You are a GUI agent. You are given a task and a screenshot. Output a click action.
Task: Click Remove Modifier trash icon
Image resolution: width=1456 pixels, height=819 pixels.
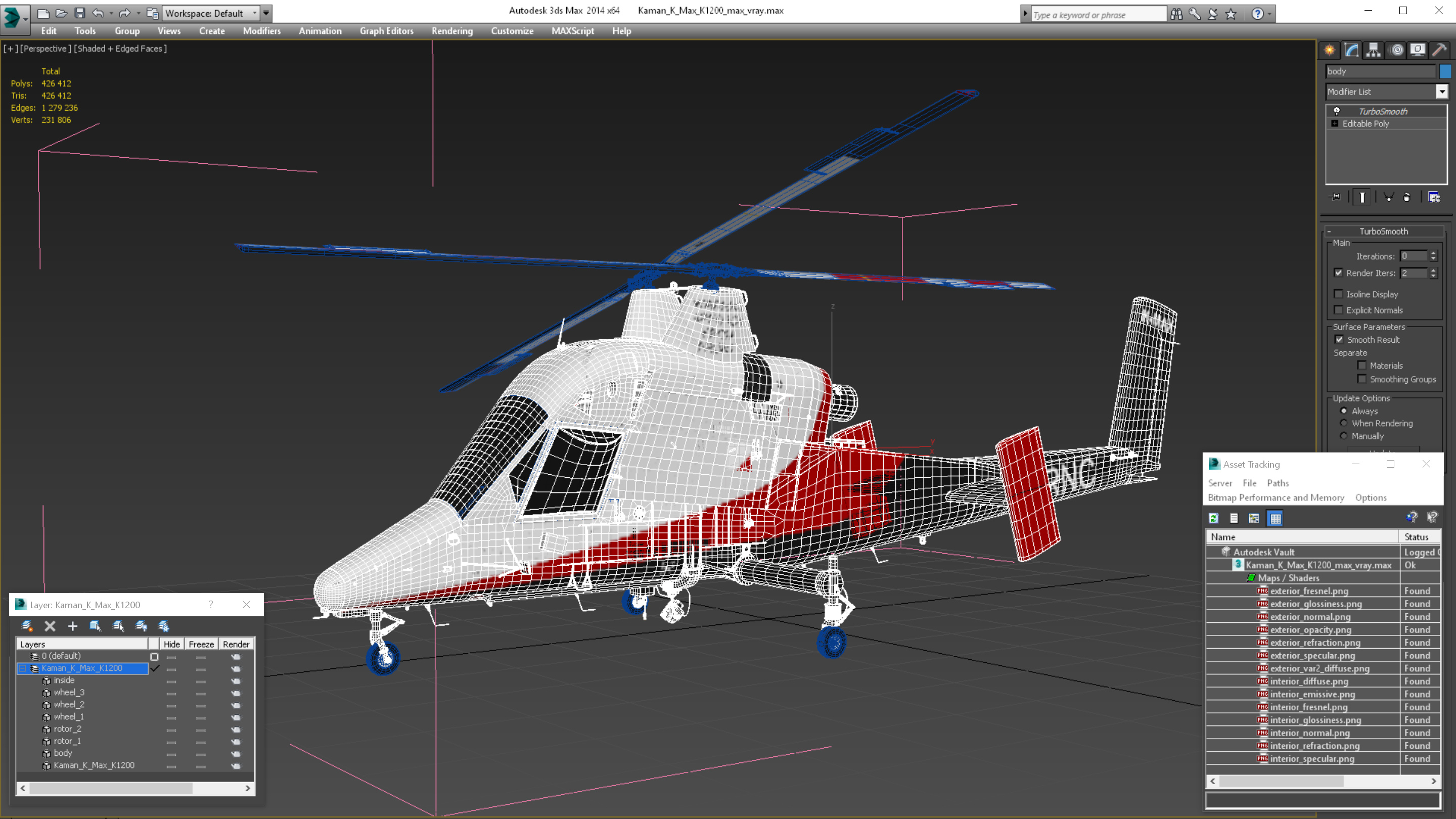1407,197
